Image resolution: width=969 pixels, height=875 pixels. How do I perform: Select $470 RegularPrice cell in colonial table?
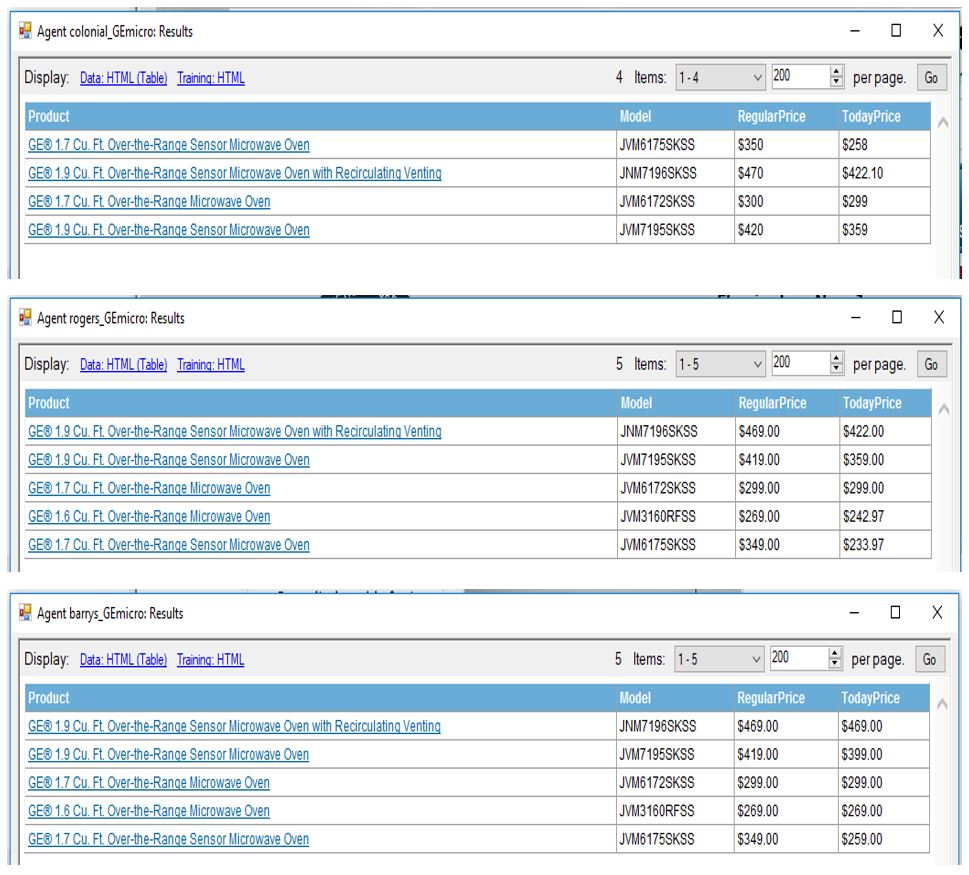786,173
